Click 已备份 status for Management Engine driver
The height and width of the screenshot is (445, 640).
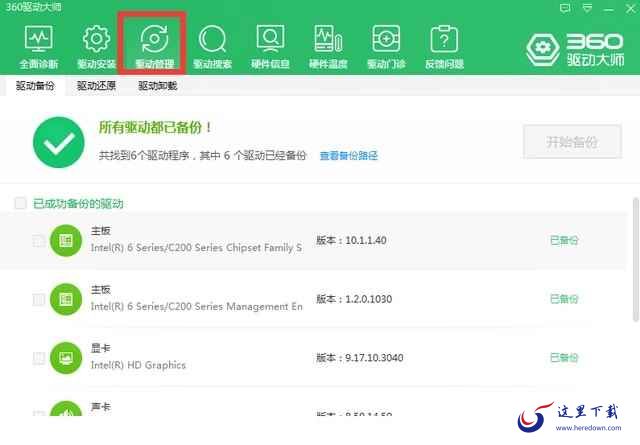[564, 299]
